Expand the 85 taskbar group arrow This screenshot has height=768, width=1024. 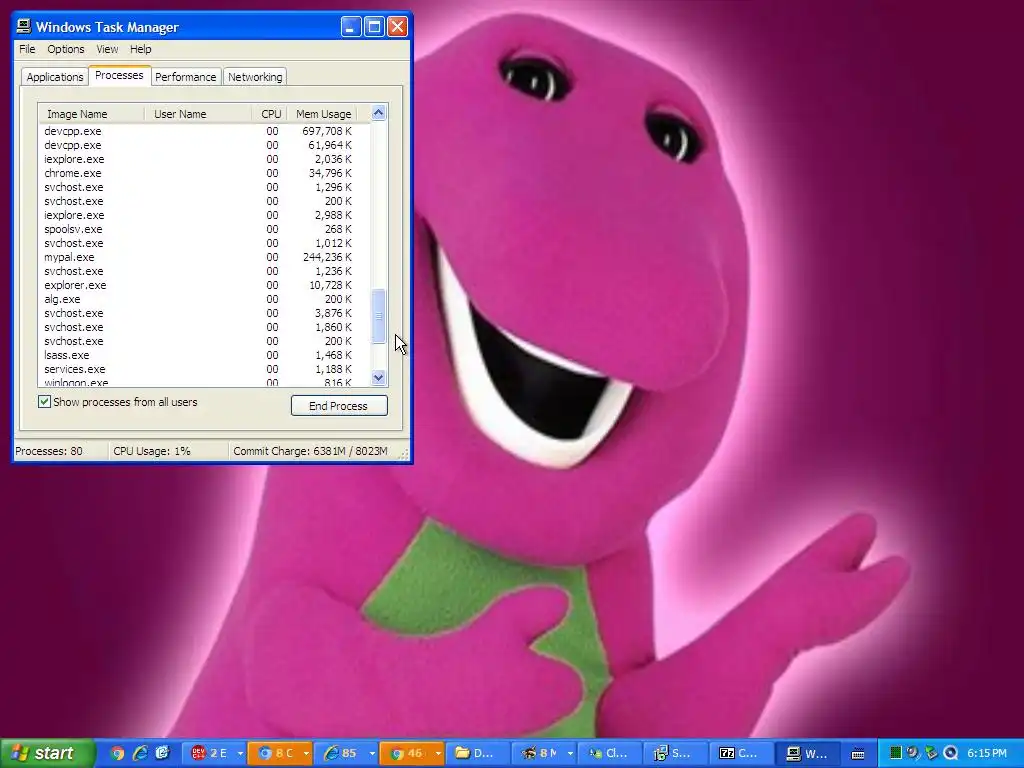coord(372,754)
